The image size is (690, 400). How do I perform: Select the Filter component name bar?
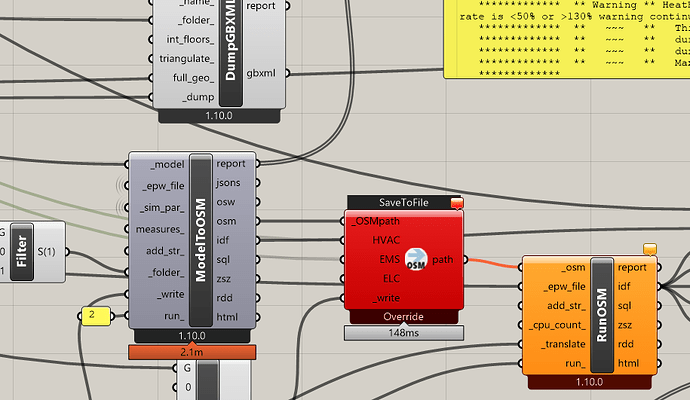coord(22,251)
